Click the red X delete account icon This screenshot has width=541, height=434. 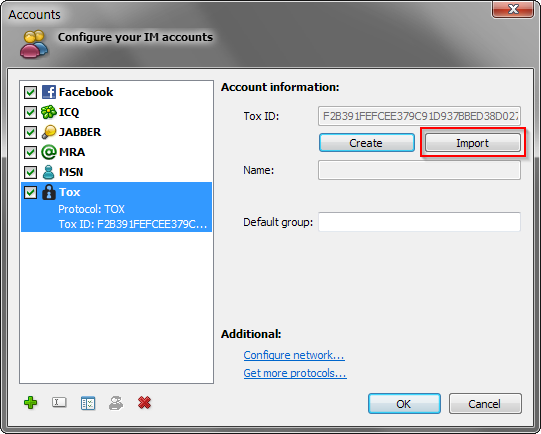(x=144, y=403)
